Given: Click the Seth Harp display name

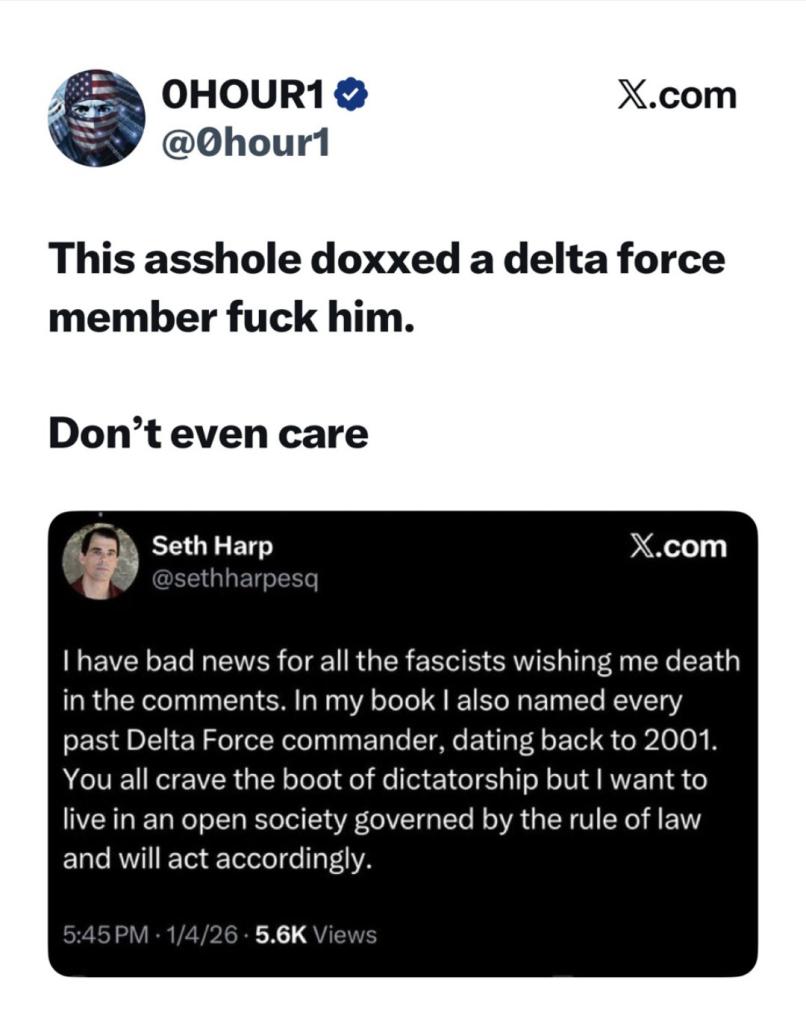Looking at the screenshot, I should (x=212, y=546).
